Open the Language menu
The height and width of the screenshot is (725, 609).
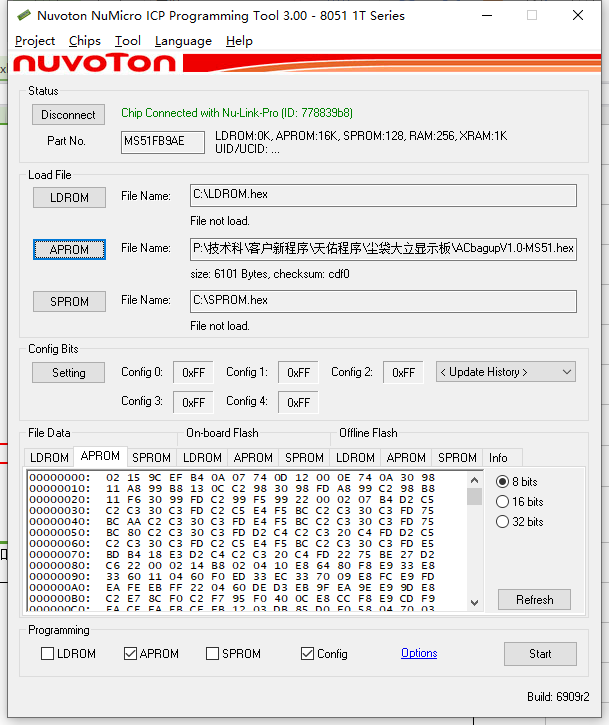[183, 41]
